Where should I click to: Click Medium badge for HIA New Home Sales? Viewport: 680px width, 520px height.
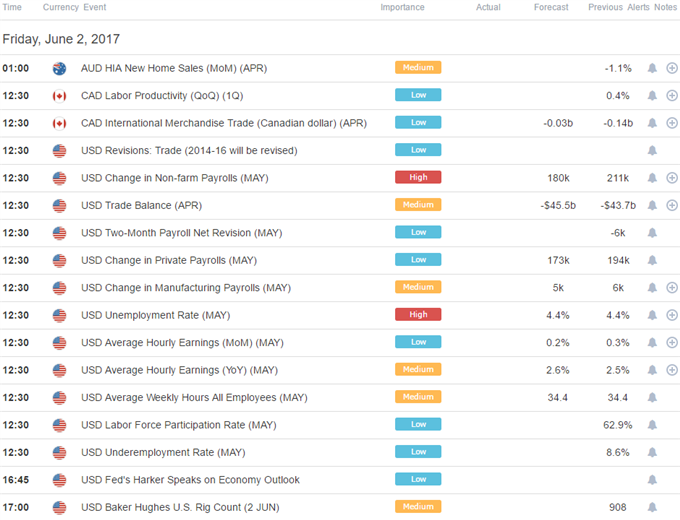[418, 68]
